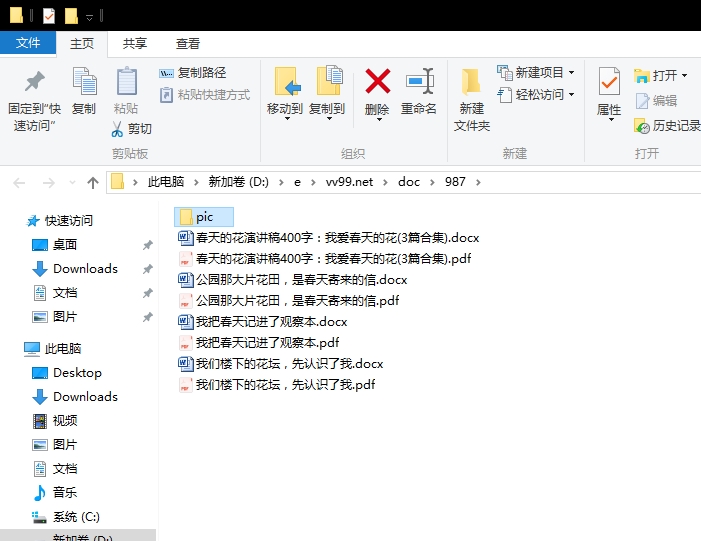
Task: Create New folder (新建文件夹)
Action: (472, 100)
